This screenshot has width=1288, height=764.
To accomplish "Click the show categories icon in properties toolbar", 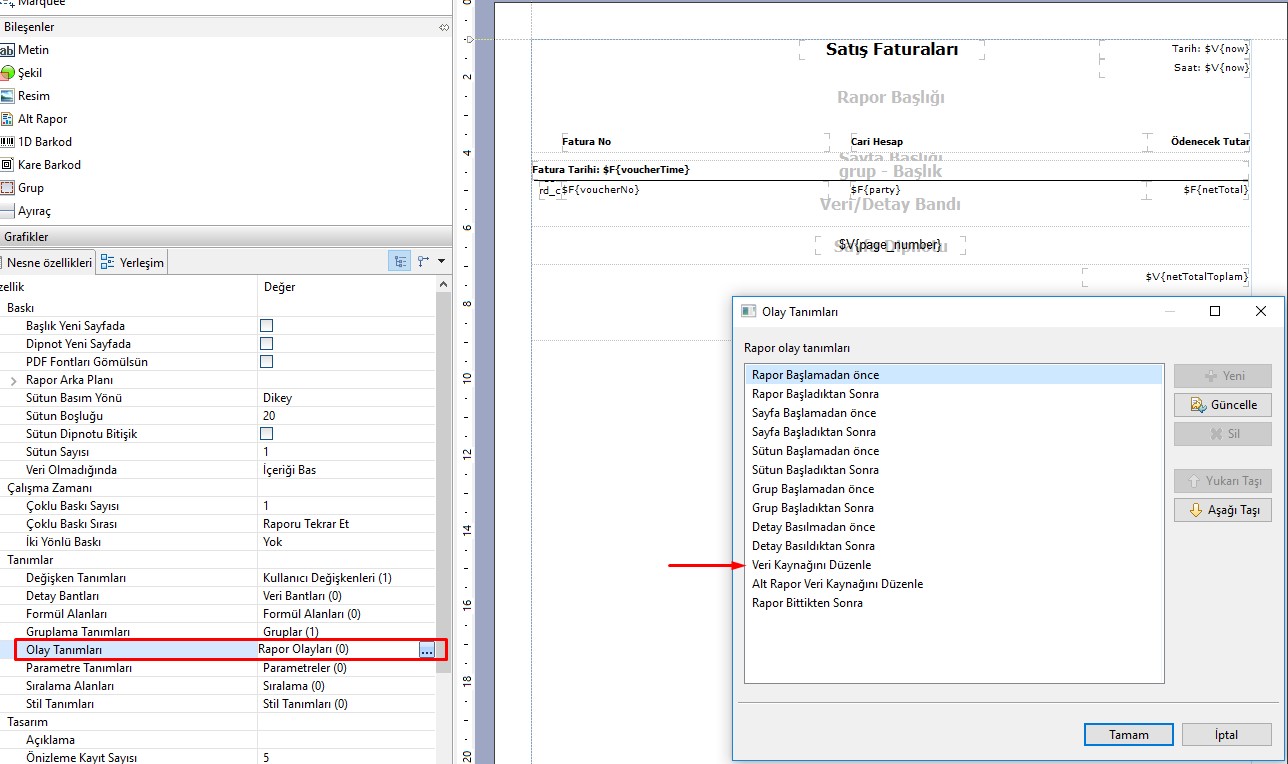I will click(x=401, y=262).
